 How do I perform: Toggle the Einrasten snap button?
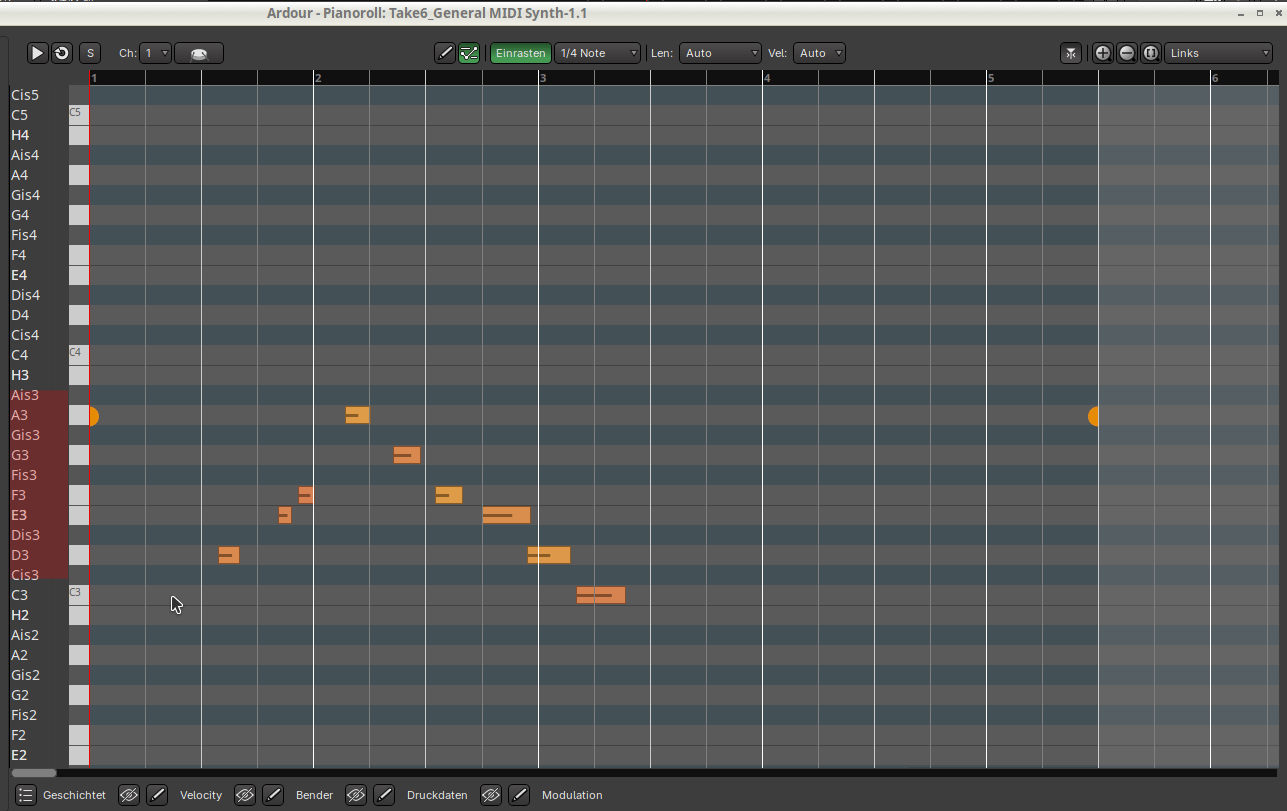point(521,53)
